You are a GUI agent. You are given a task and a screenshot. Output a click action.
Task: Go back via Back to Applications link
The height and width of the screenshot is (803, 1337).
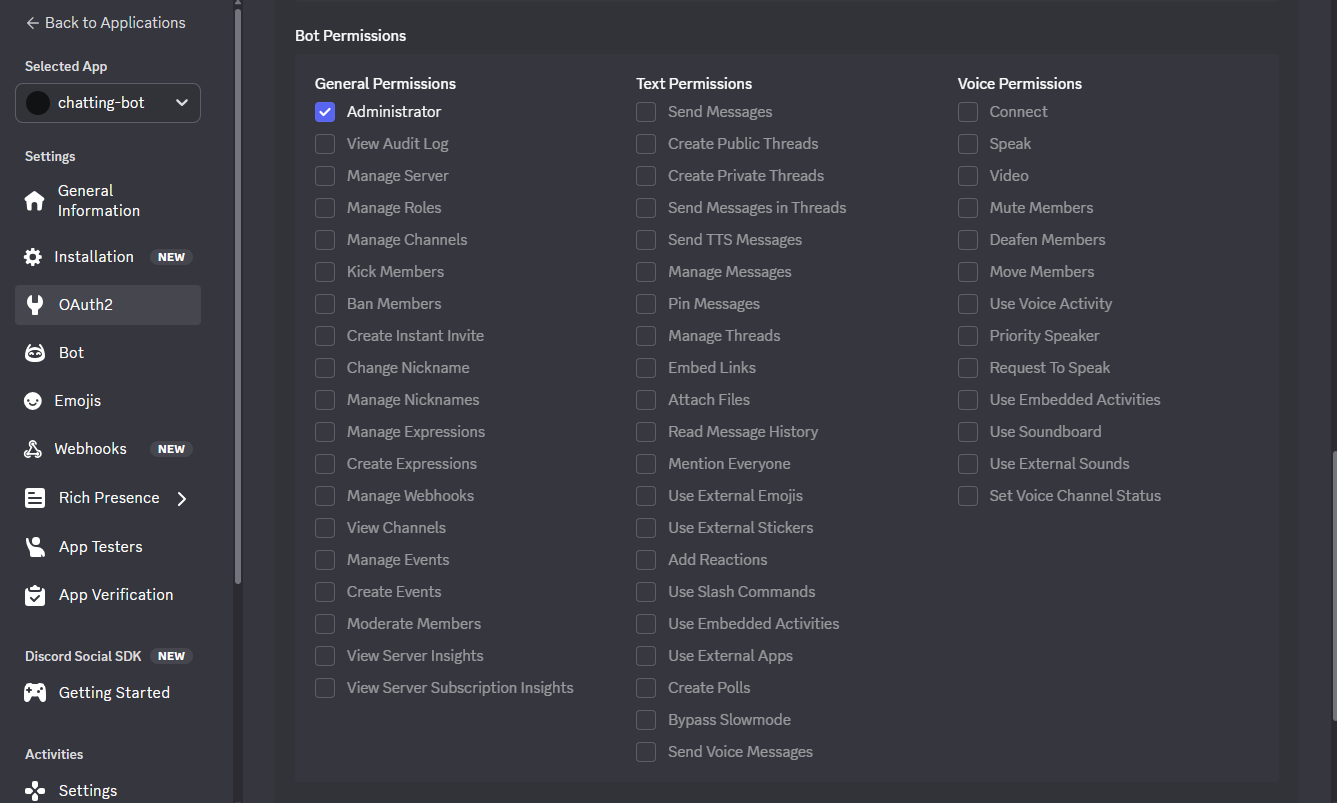(x=105, y=22)
